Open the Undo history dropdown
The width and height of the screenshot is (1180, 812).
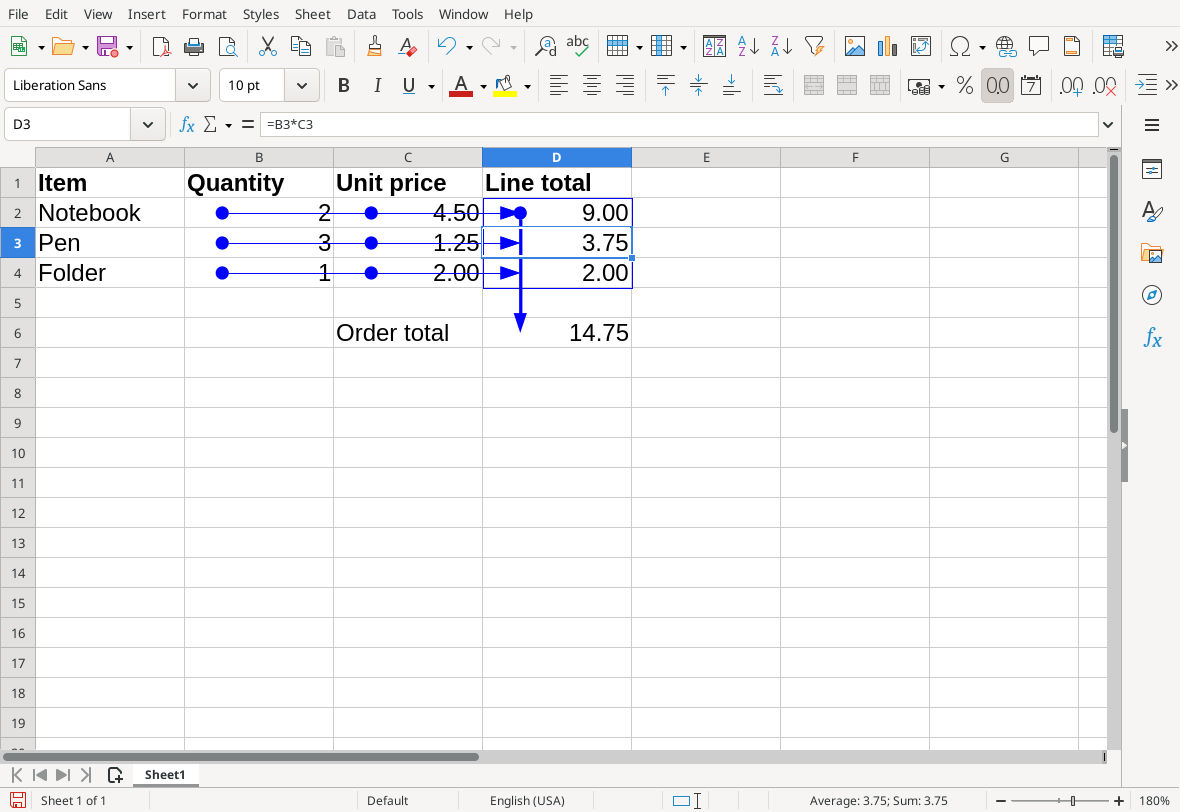(x=469, y=47)
